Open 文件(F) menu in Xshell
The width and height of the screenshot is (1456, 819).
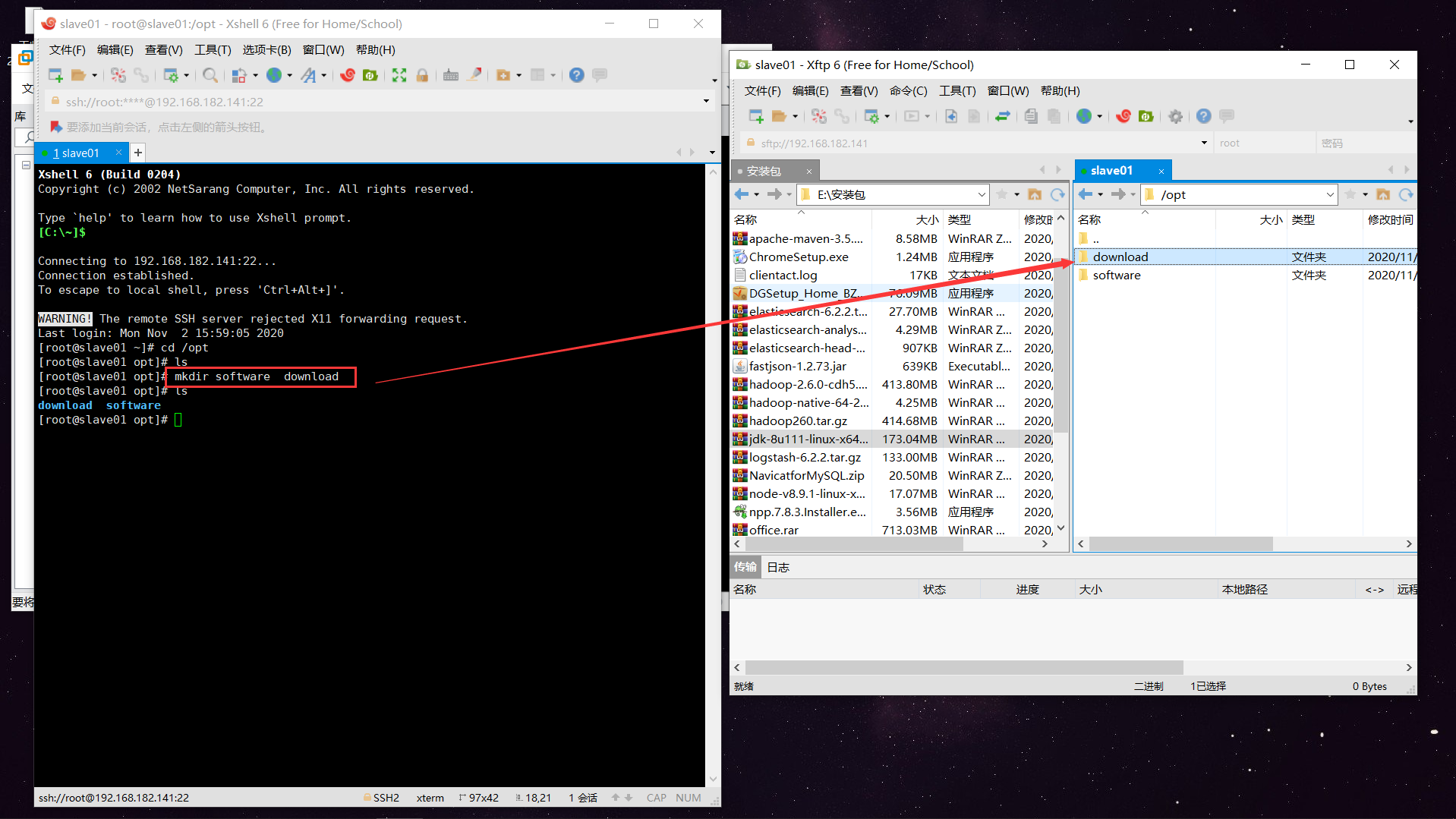click(x=68, y=50)
